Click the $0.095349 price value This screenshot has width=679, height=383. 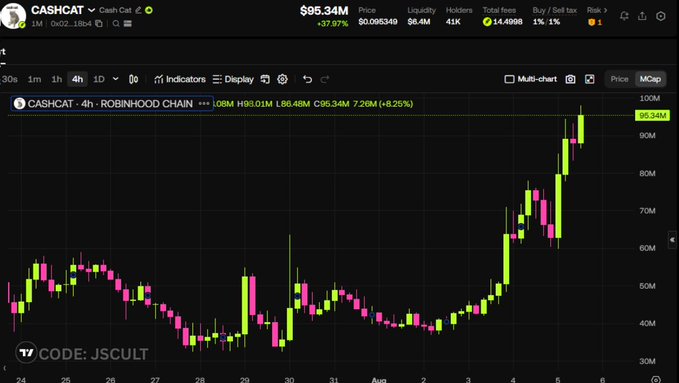(378, 22)
